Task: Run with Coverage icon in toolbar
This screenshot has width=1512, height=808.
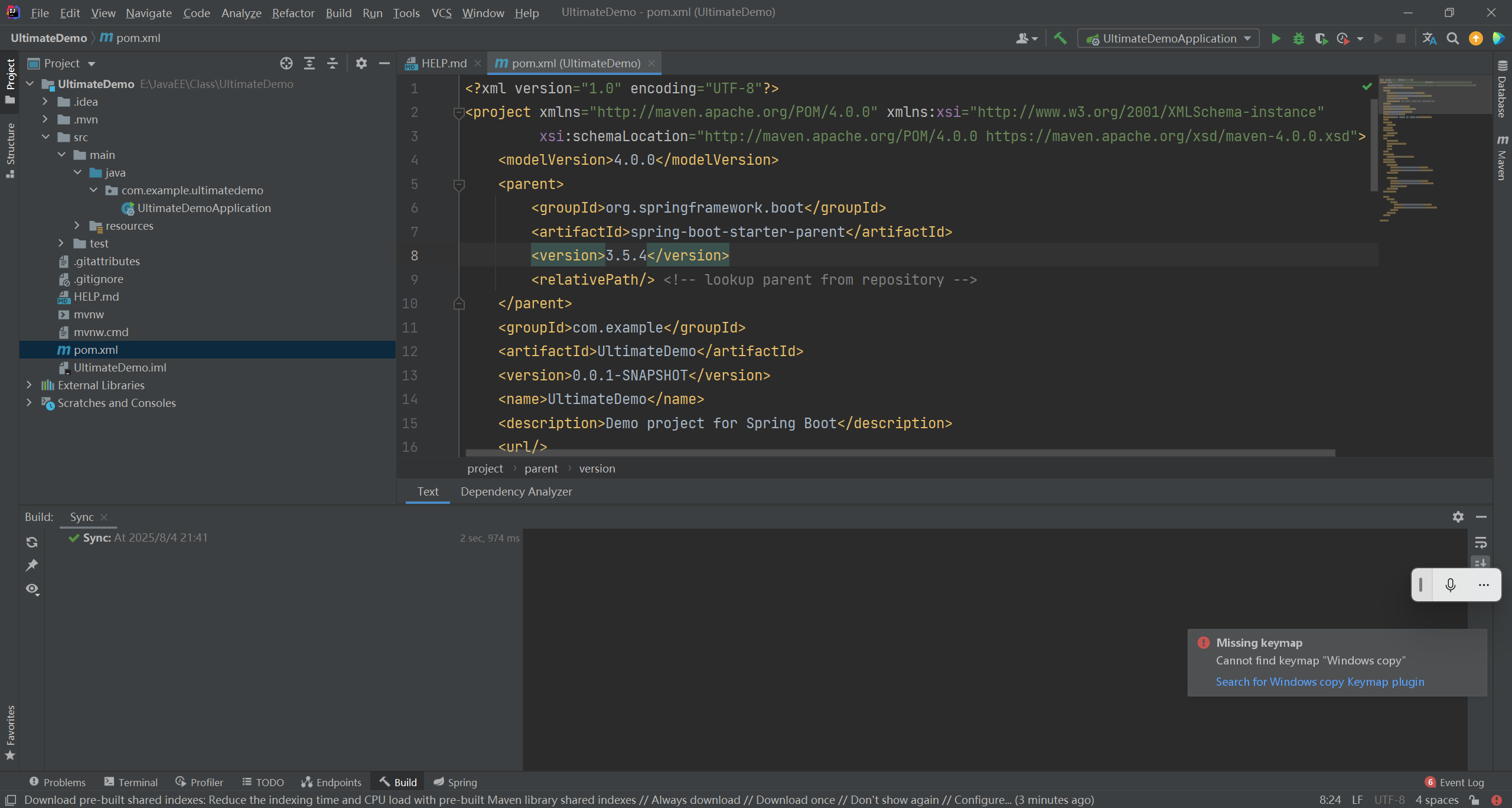Action: [x=1321, y=38]
